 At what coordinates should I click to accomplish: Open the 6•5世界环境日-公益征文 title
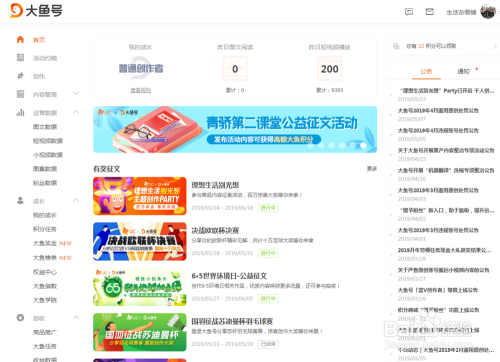tap(229, 276)
